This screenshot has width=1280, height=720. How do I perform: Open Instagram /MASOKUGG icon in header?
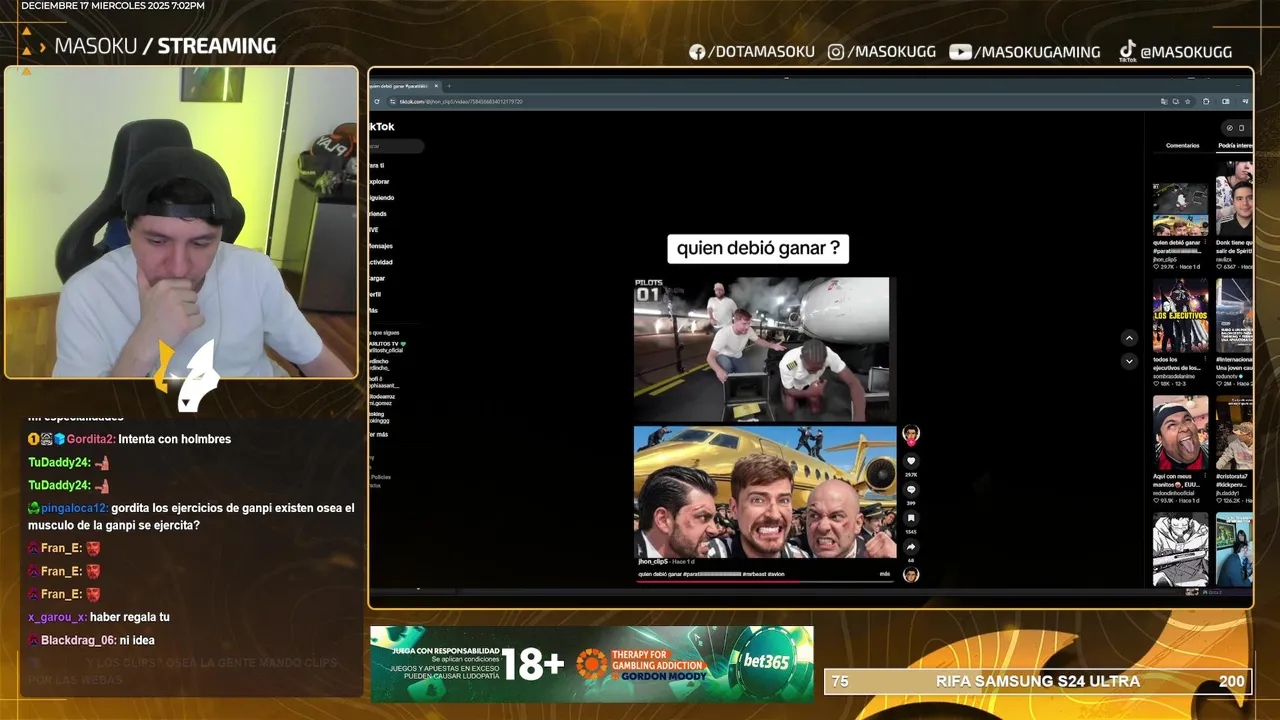point(836,52)
